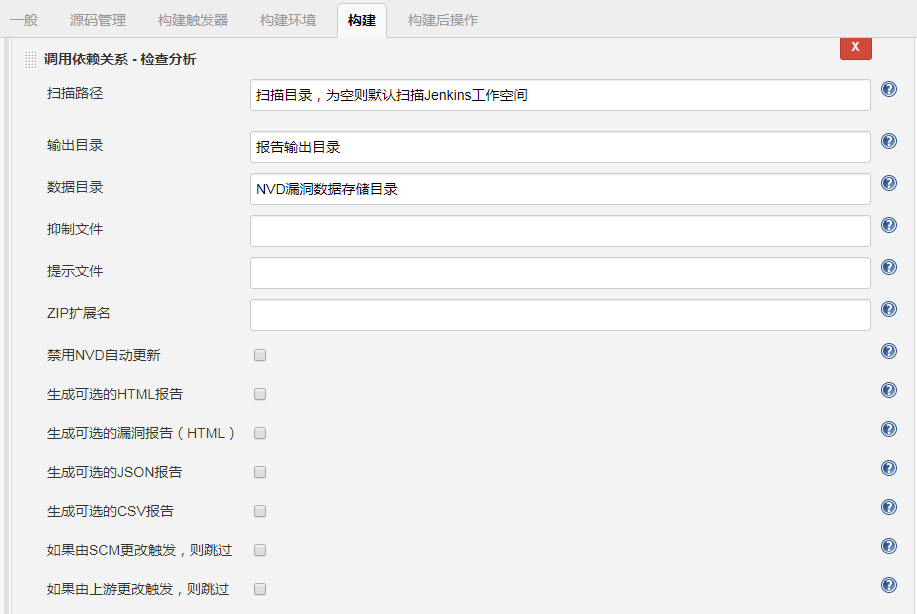The width and height of the screenshot is (917, 614).
Task: Focus the 扫描路径 input field
Action: click(x=560, y=95)
